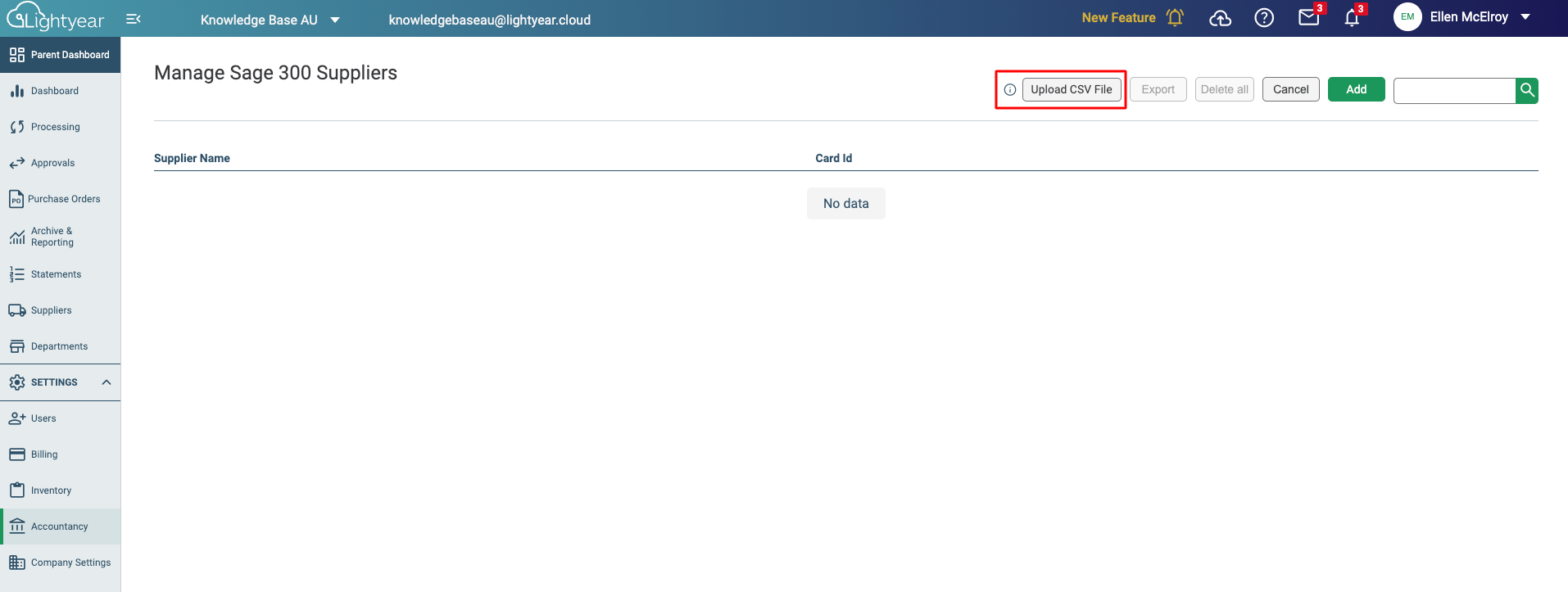Open Company Settings
1568x592 pixels.
point(60,563)
